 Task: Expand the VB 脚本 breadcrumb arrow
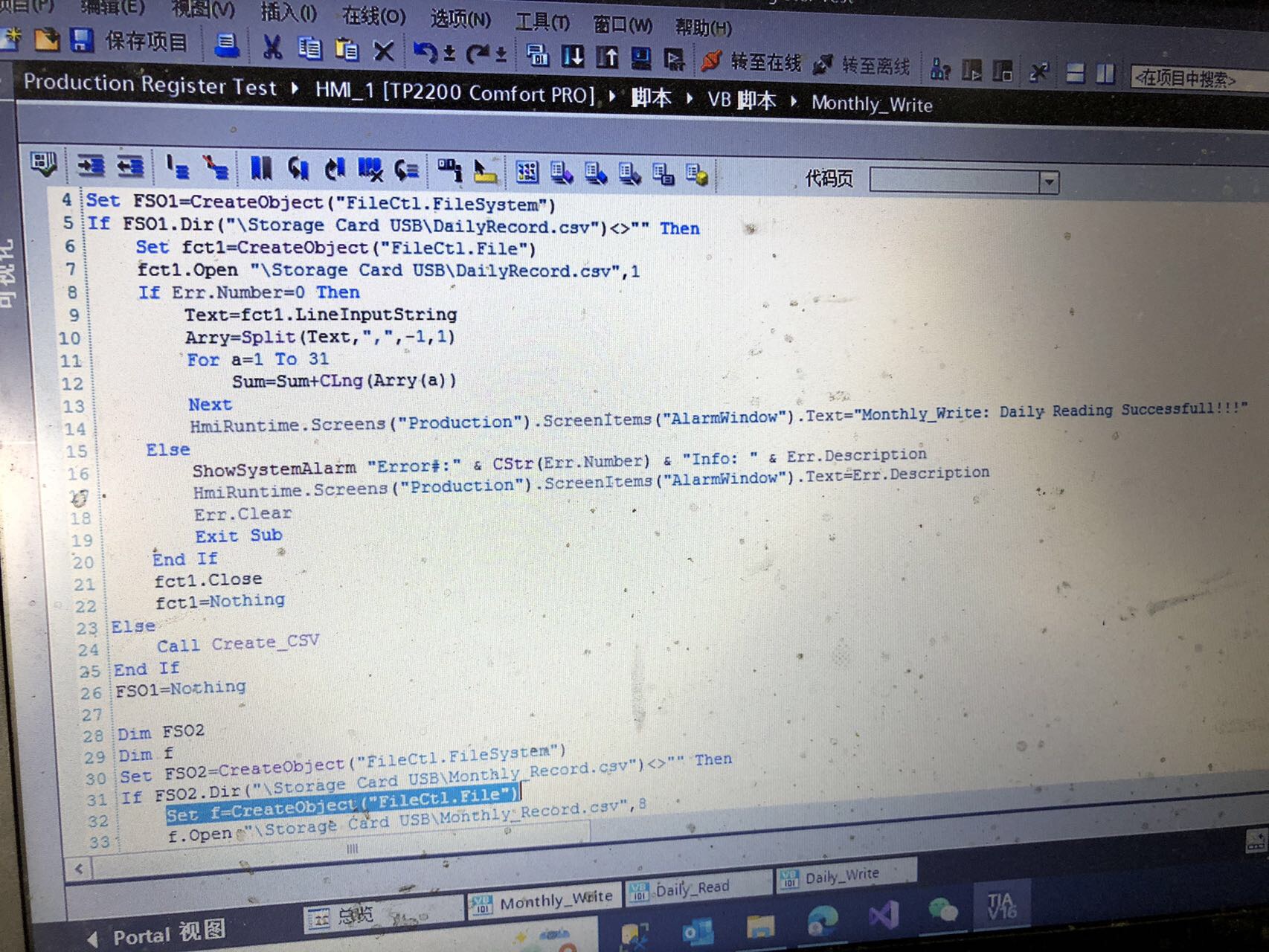coord(794,101)
